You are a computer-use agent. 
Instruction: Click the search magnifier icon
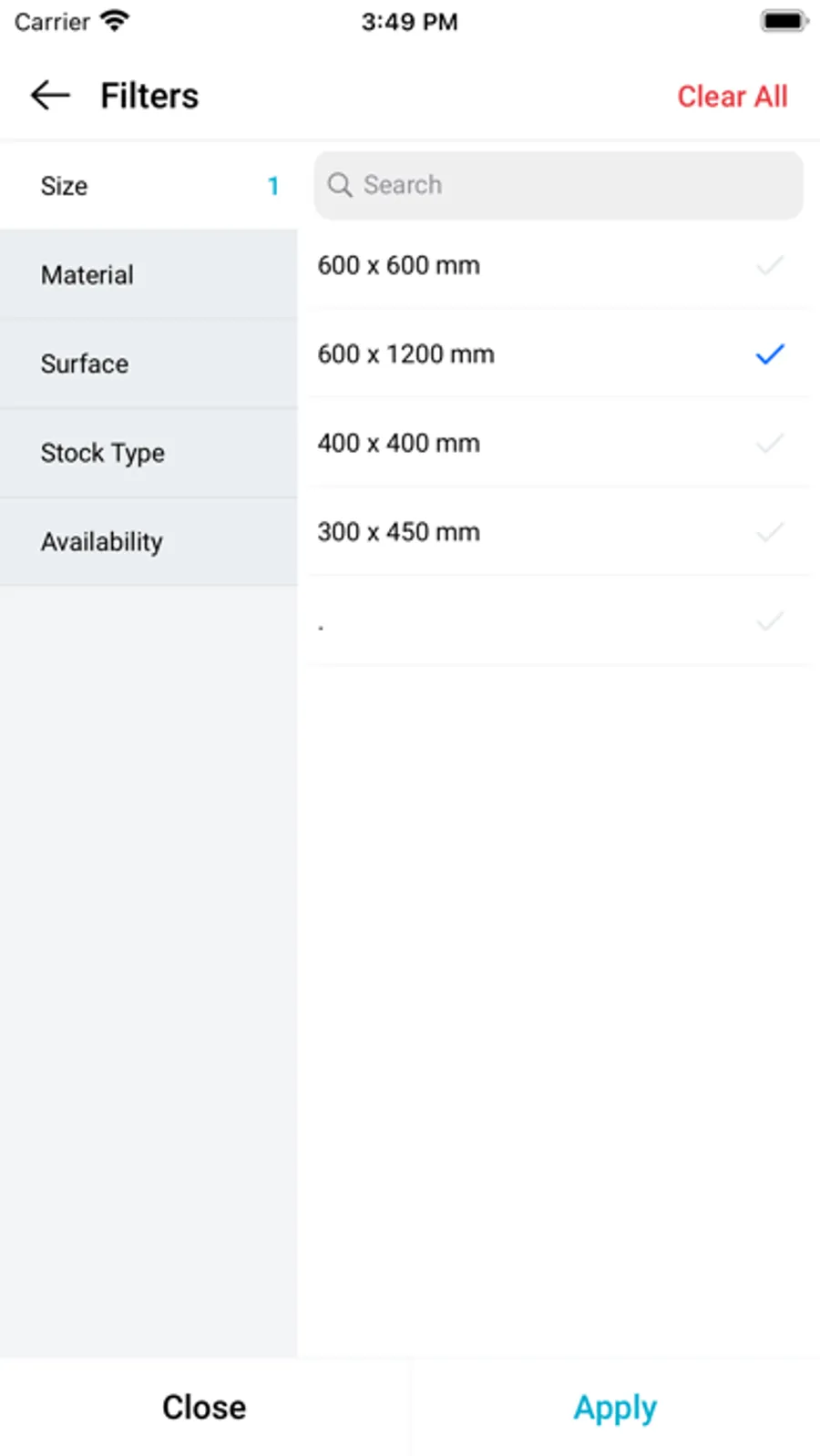[x=340, y=185]
